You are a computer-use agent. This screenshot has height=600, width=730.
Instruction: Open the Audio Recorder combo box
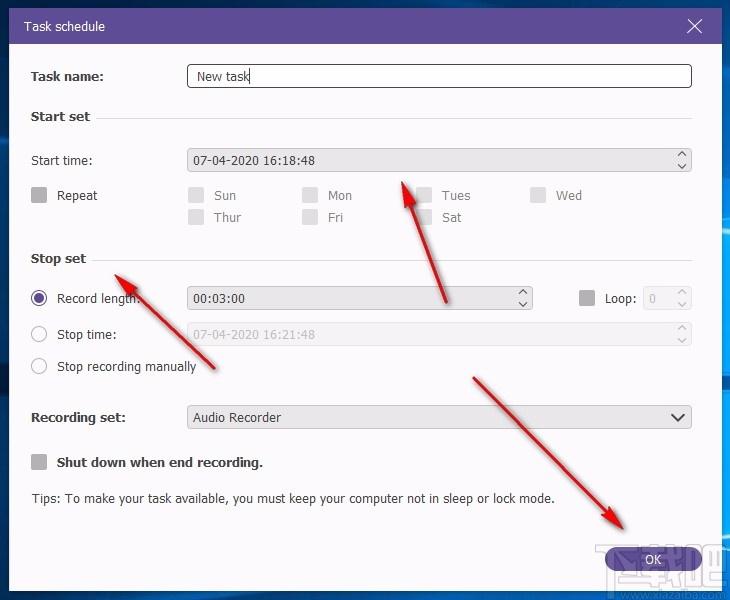click(x=439, y=417)
